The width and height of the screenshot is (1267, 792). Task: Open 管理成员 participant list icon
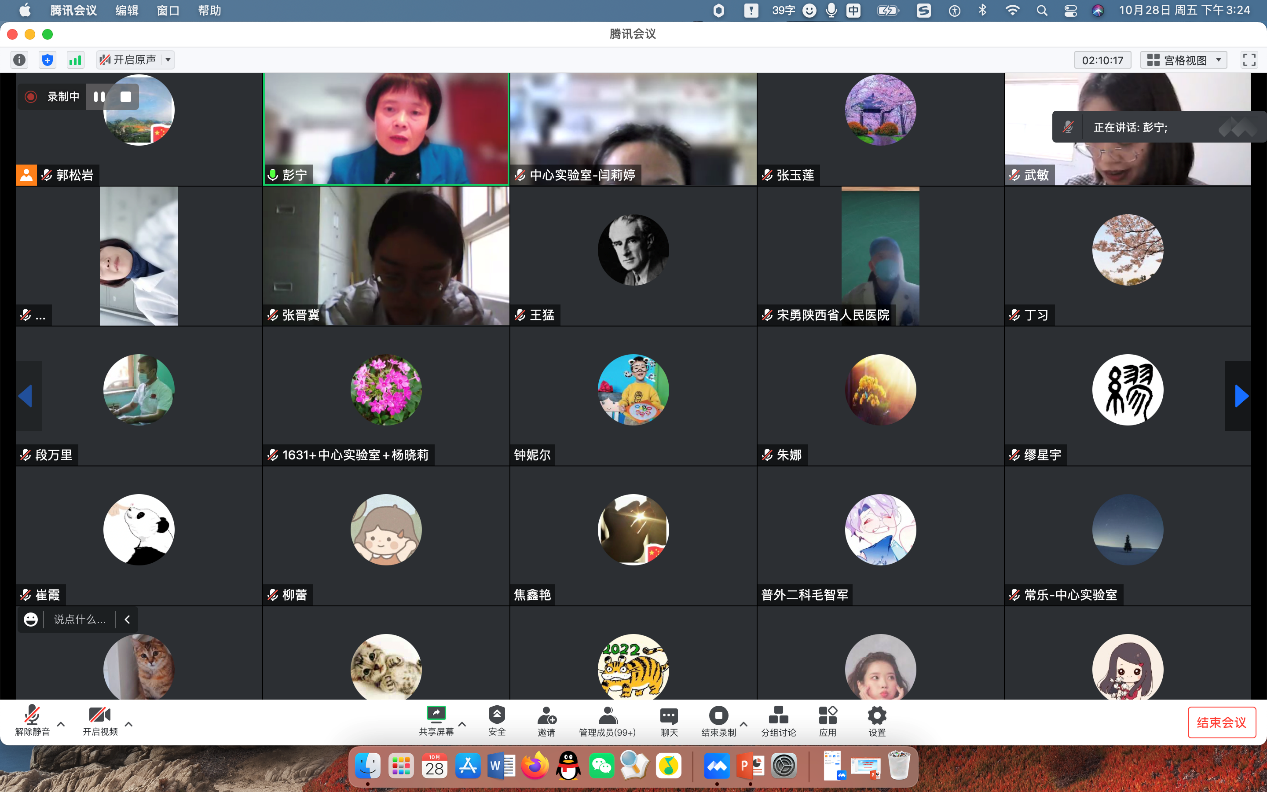pyautogui.click(x=607, y=715)
